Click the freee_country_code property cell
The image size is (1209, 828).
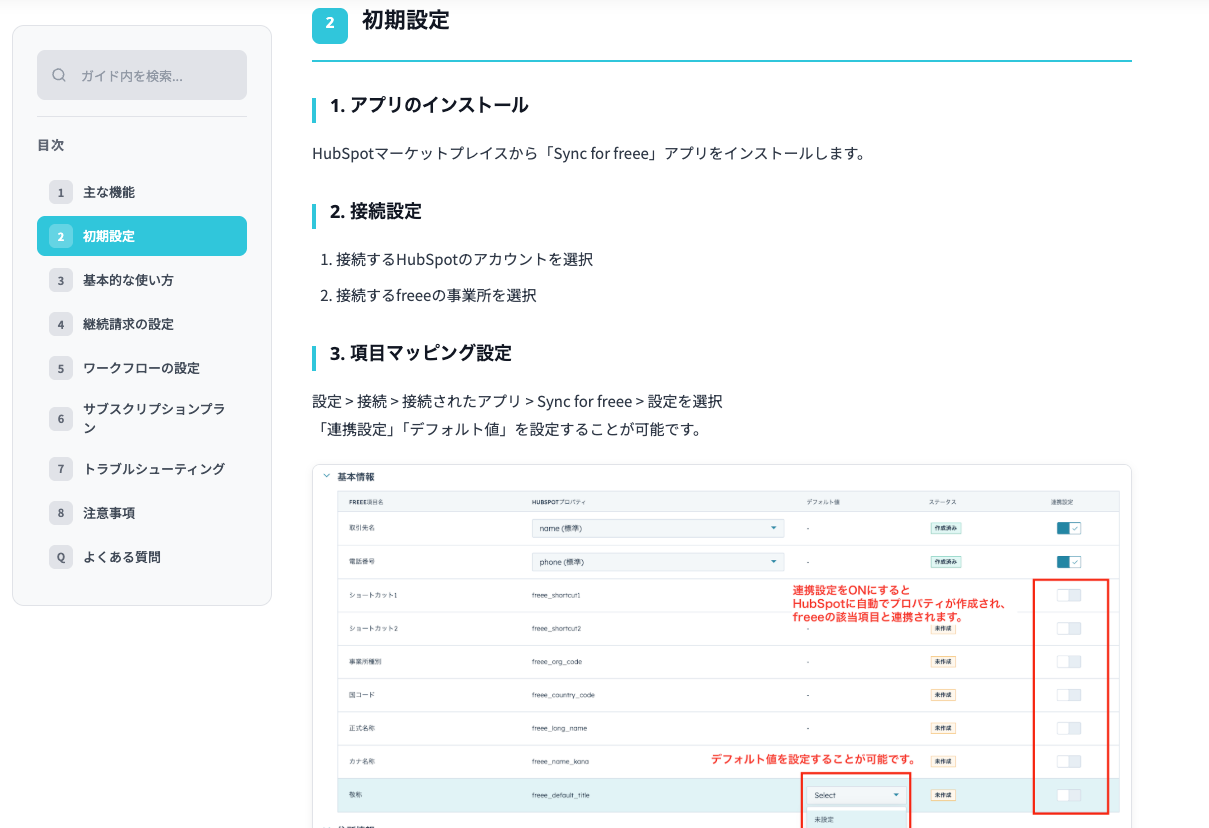563,695
